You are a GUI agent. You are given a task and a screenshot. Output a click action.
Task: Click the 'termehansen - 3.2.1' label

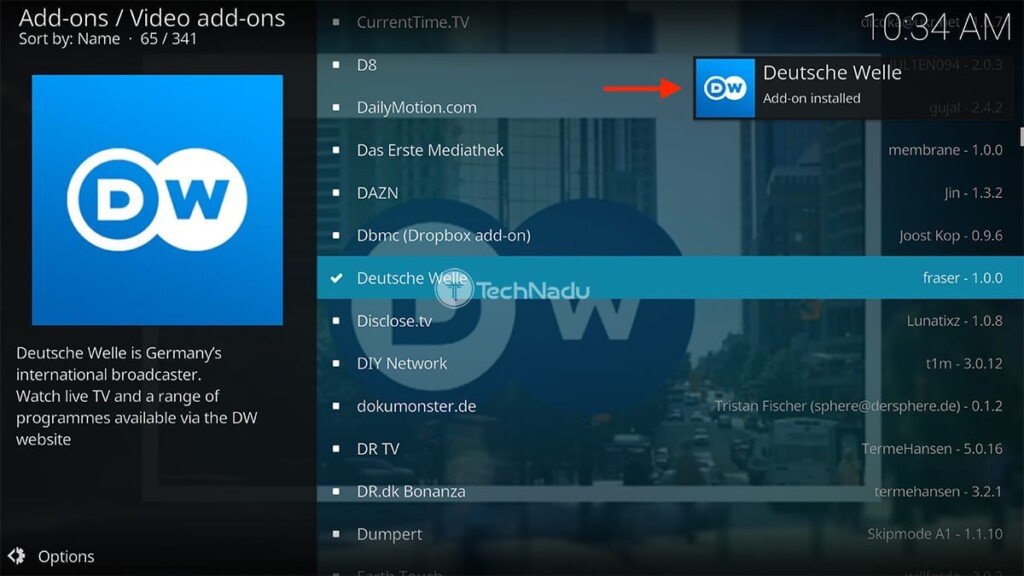(x=938, y=492)
